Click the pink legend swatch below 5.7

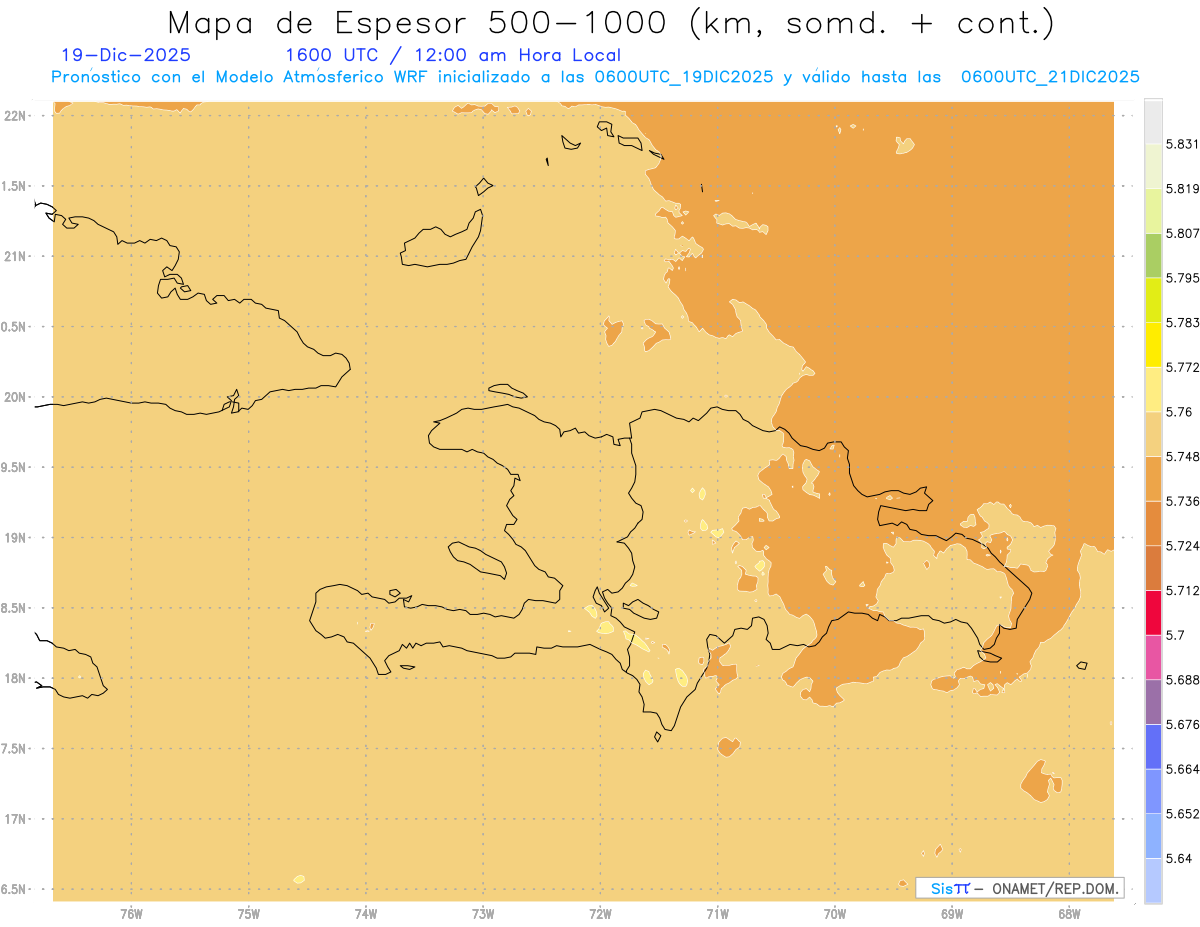(1153, 657)
